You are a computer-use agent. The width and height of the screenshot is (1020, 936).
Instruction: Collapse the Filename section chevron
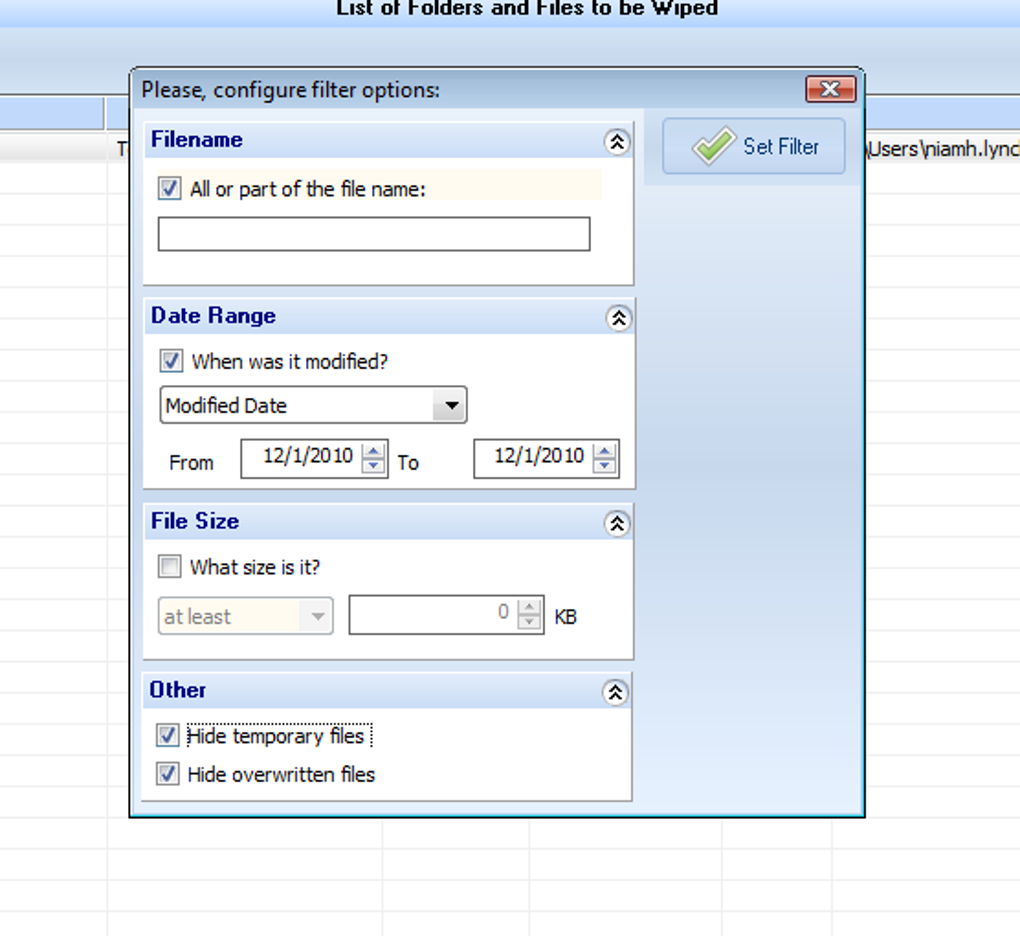[617, 141]
